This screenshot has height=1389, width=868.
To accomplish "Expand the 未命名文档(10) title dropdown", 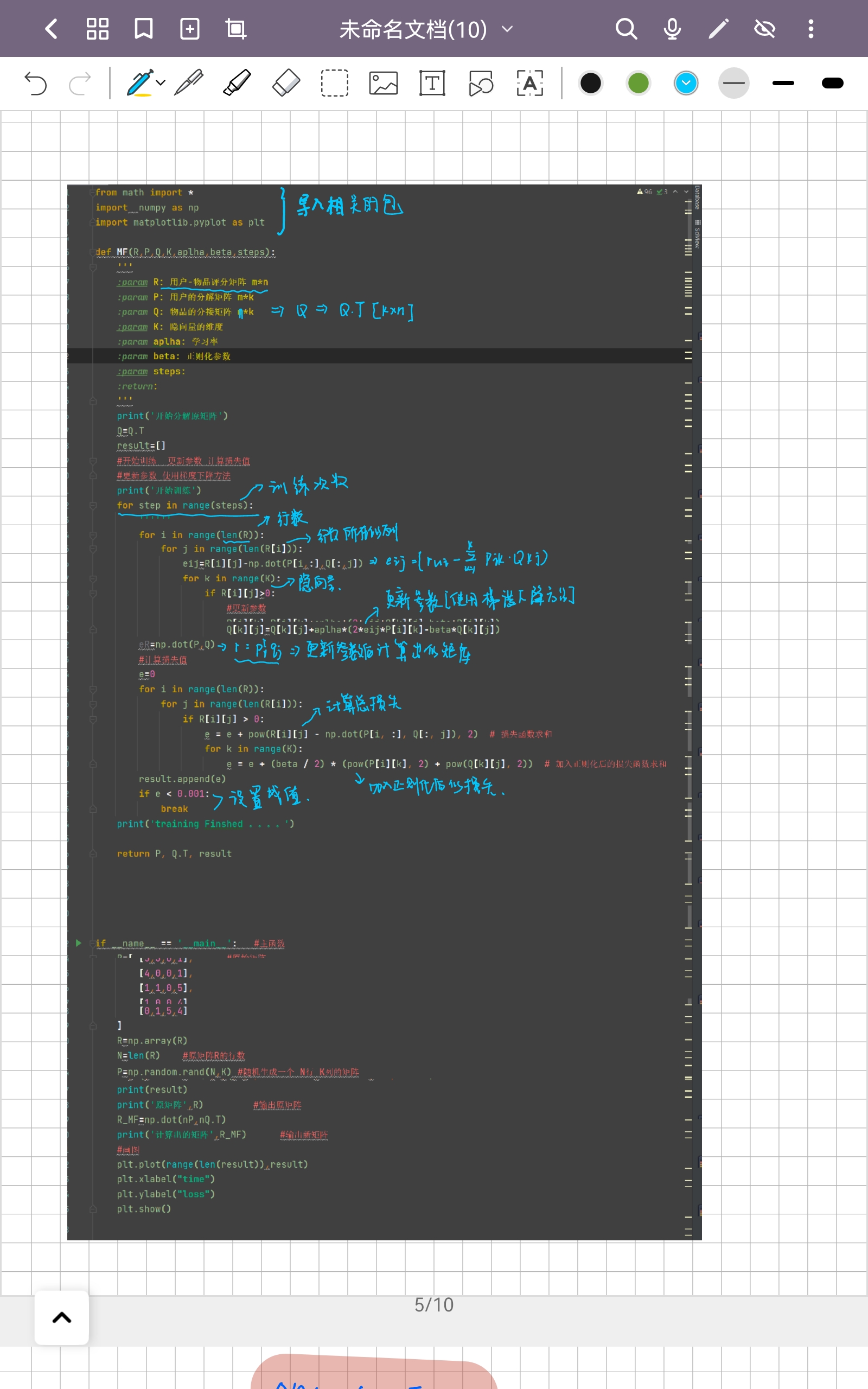I will pos(507,29).
